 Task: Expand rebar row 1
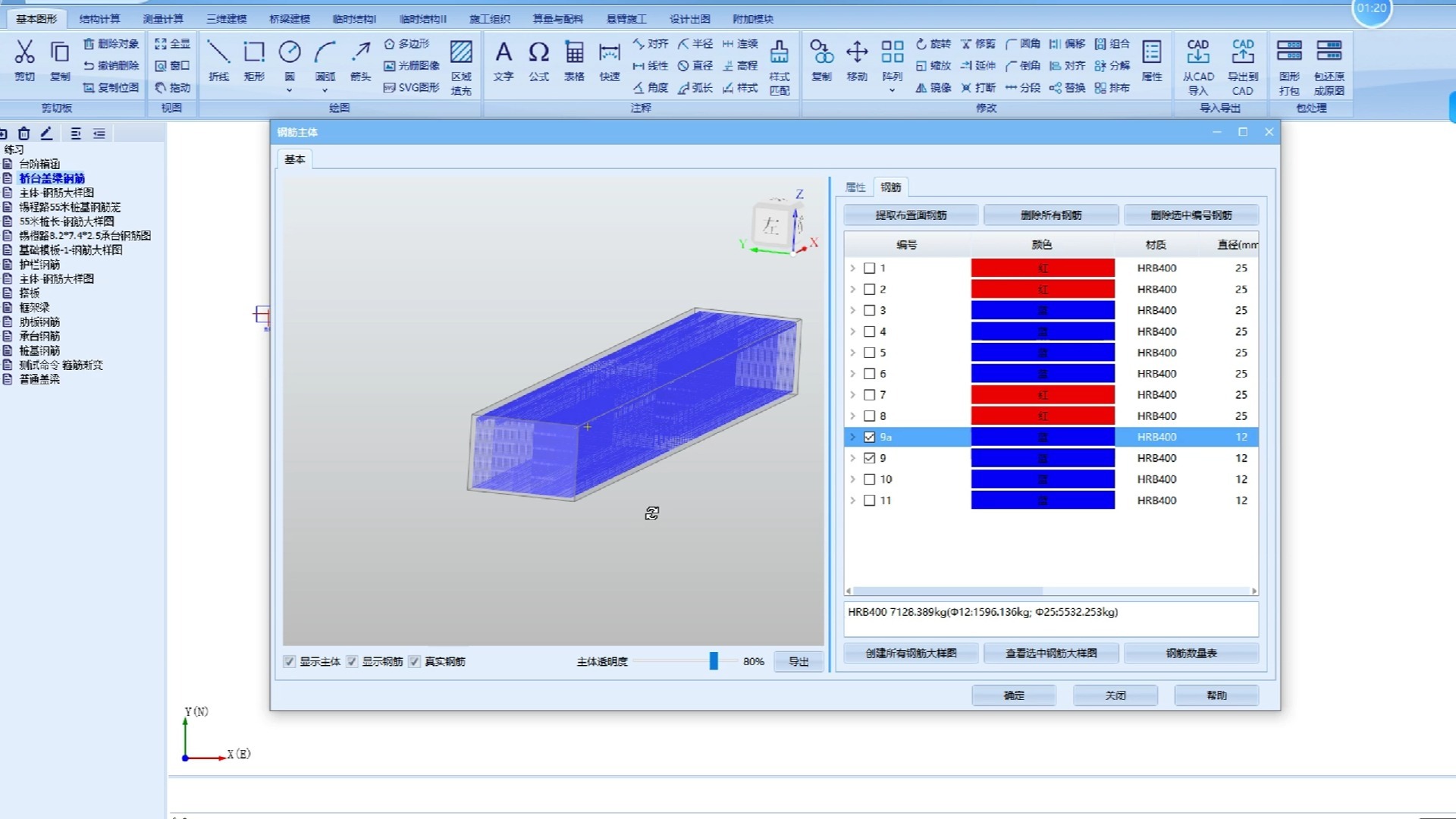852,268
